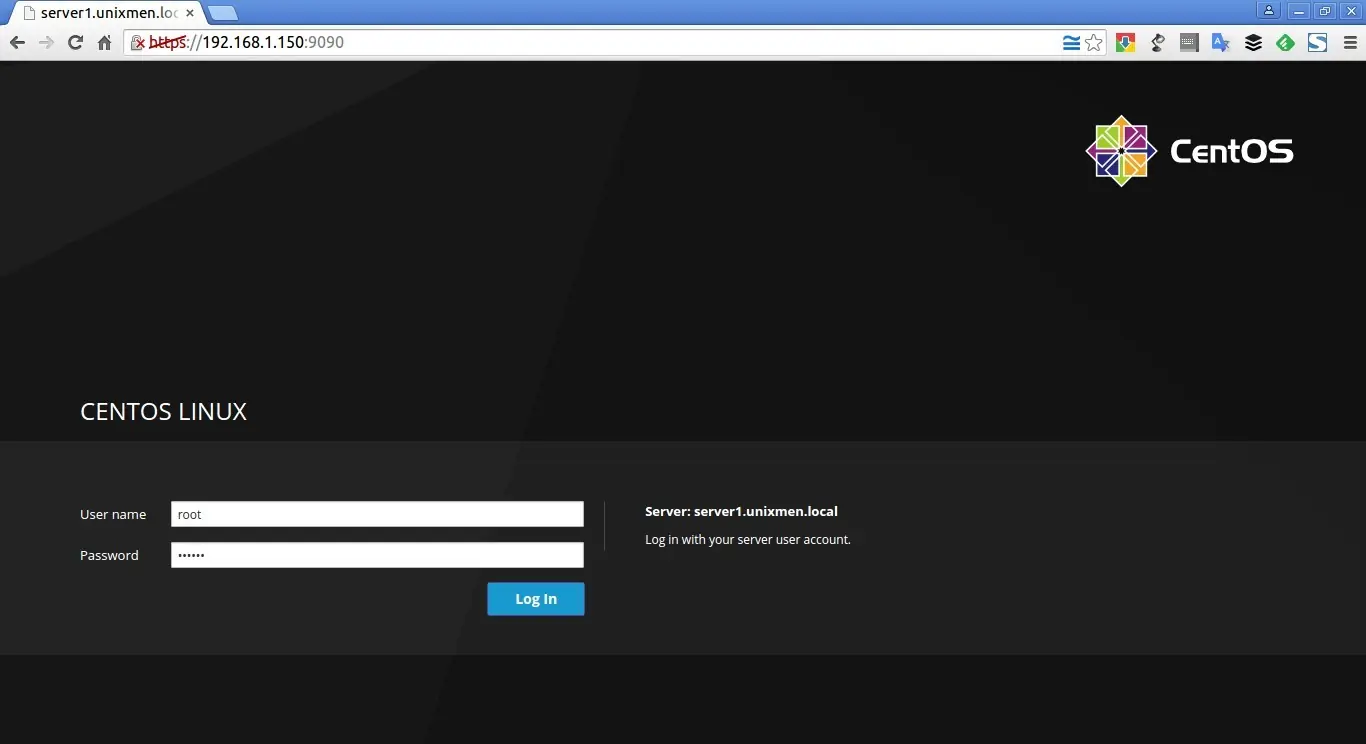Screen dimensions: 1366x744
Task: Click the Log In button
Action: pyautogui.click(x=536, y=599)
